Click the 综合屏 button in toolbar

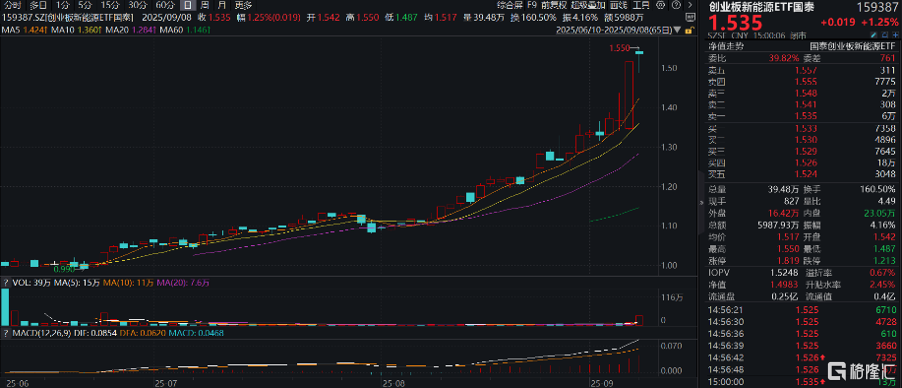[x=509, y=5]
